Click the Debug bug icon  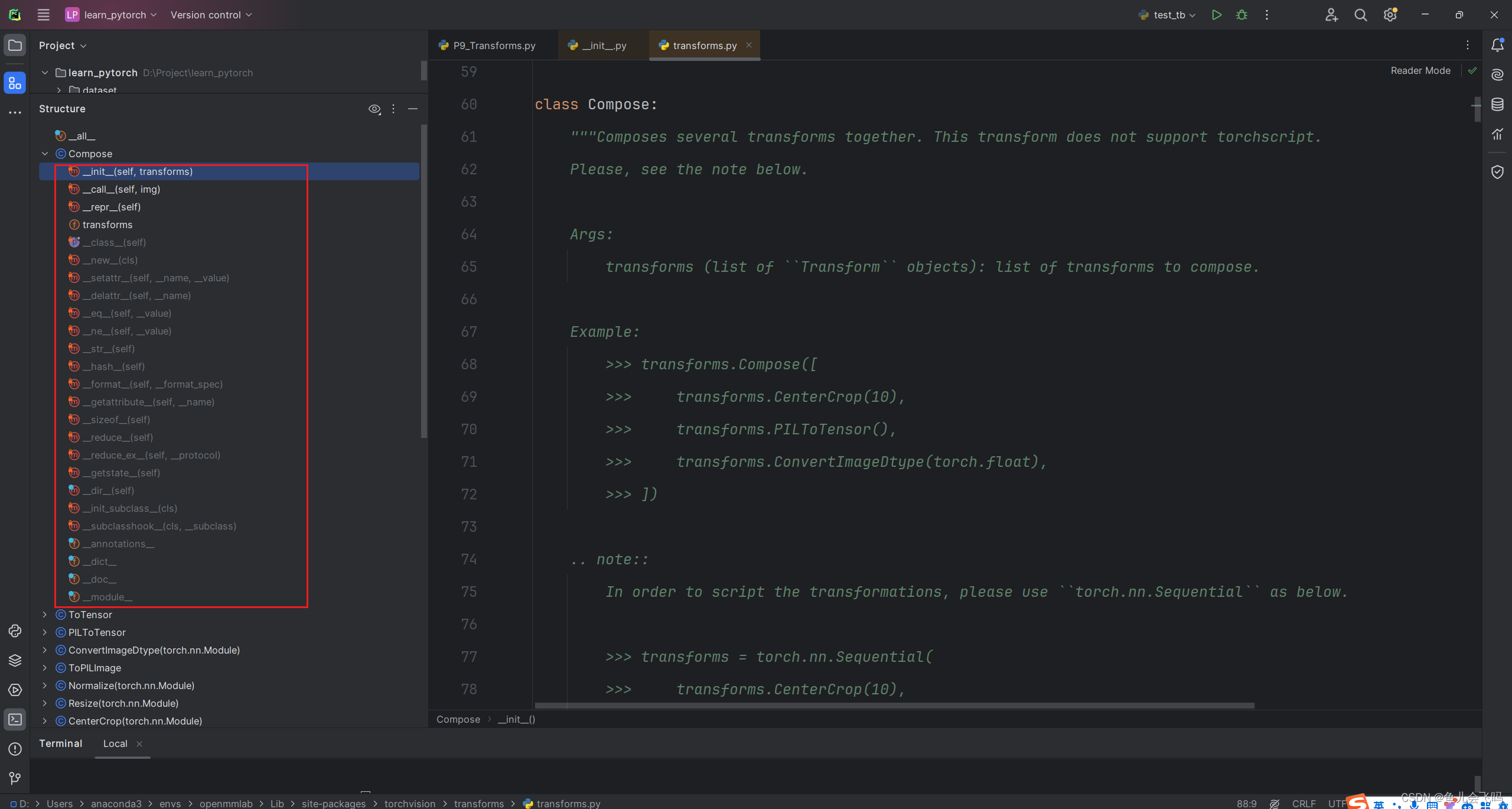click(x=1241, y=15)
